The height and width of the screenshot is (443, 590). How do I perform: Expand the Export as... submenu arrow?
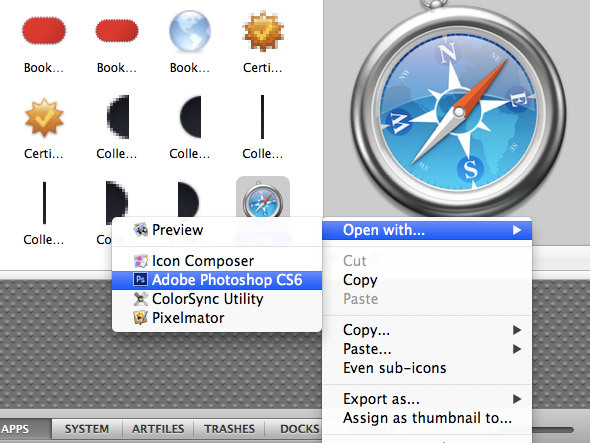[517, 399]
